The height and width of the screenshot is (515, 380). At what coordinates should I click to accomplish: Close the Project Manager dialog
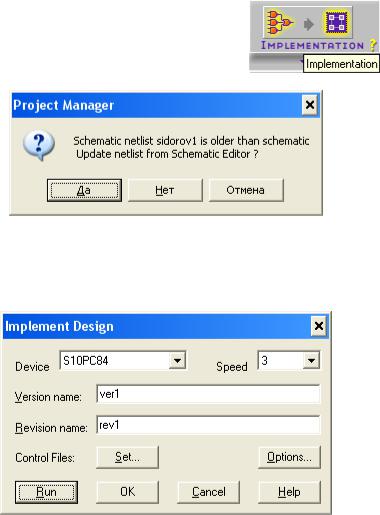click(x=310, y=105)
